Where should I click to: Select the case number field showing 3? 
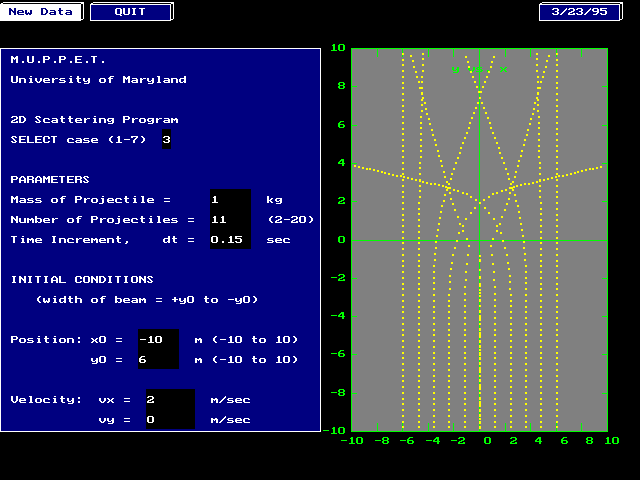coord(167,140)
